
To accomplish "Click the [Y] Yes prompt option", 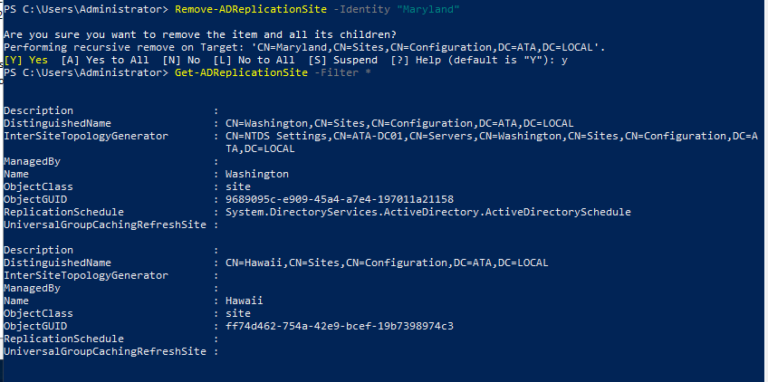I will pyautogui.click(x=26, y=60).
